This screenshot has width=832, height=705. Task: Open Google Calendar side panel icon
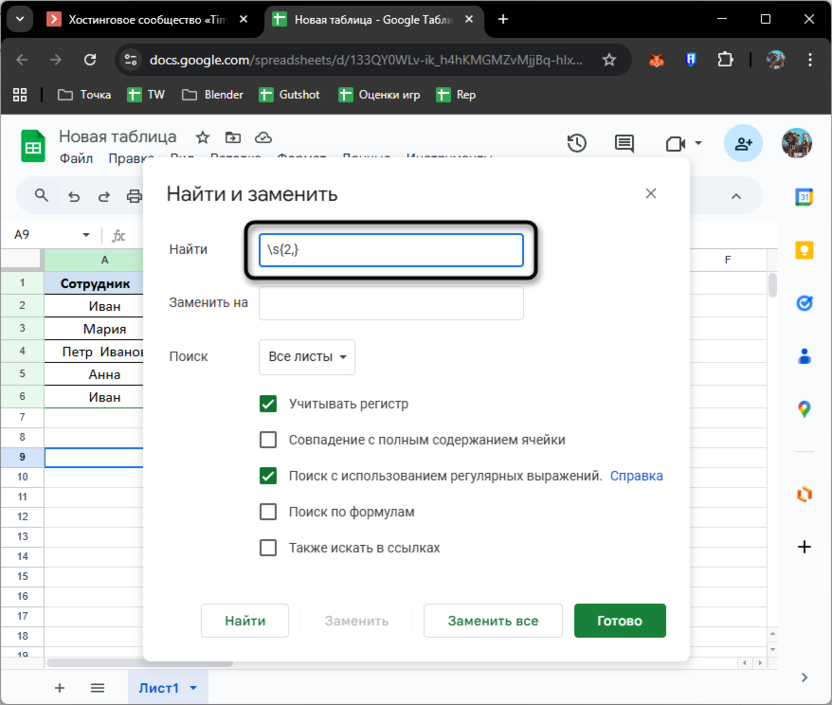coord(804,197)
